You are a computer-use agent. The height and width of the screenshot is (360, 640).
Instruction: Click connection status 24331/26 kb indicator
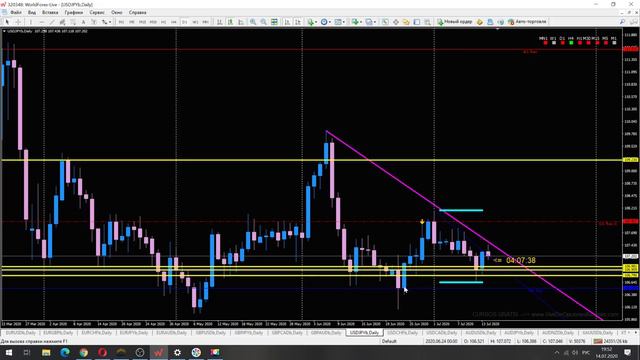tap(611, 341)
